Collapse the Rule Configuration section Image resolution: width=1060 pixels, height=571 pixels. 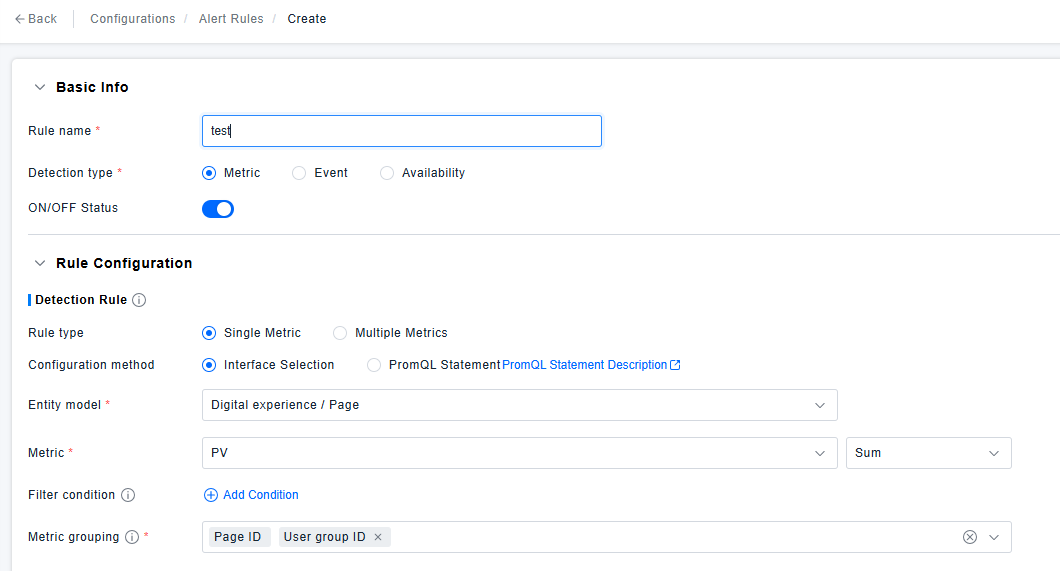click(40, 263)
